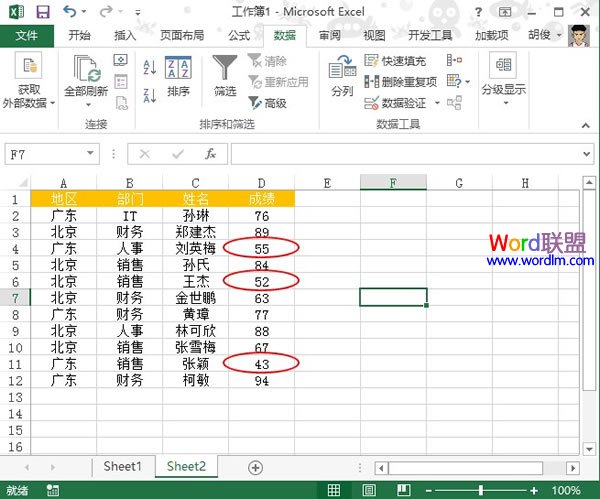Click horizontal scrollbar right arrow
600x499 pixels.
click(573, 468)
